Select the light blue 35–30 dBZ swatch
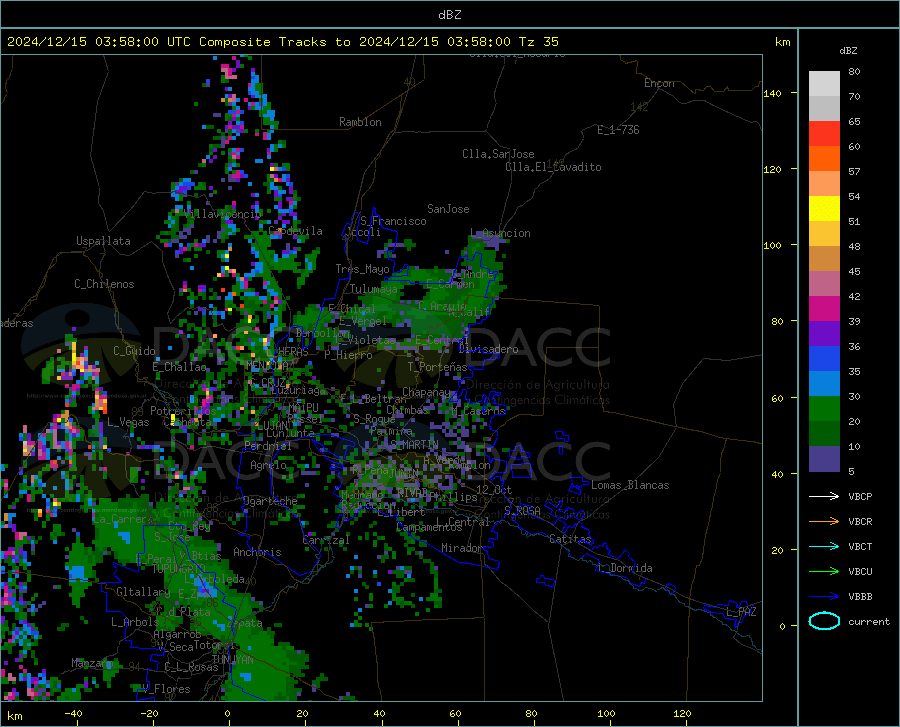 click(824, 384)
